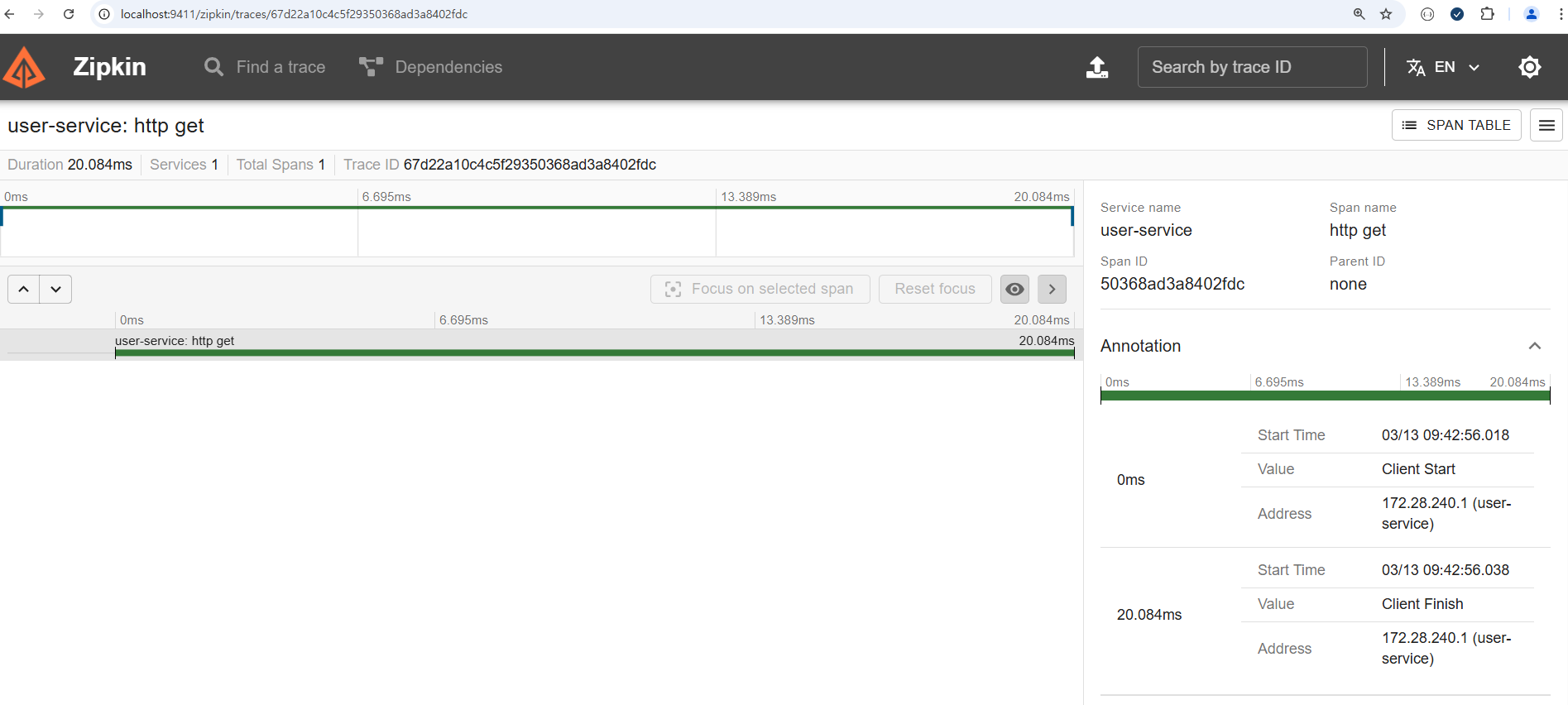This screenshot has width=1568, height=705.
Task: Collapse span detail panel with right chevron
Action: pyautogui.click(x=1052, y=289)
